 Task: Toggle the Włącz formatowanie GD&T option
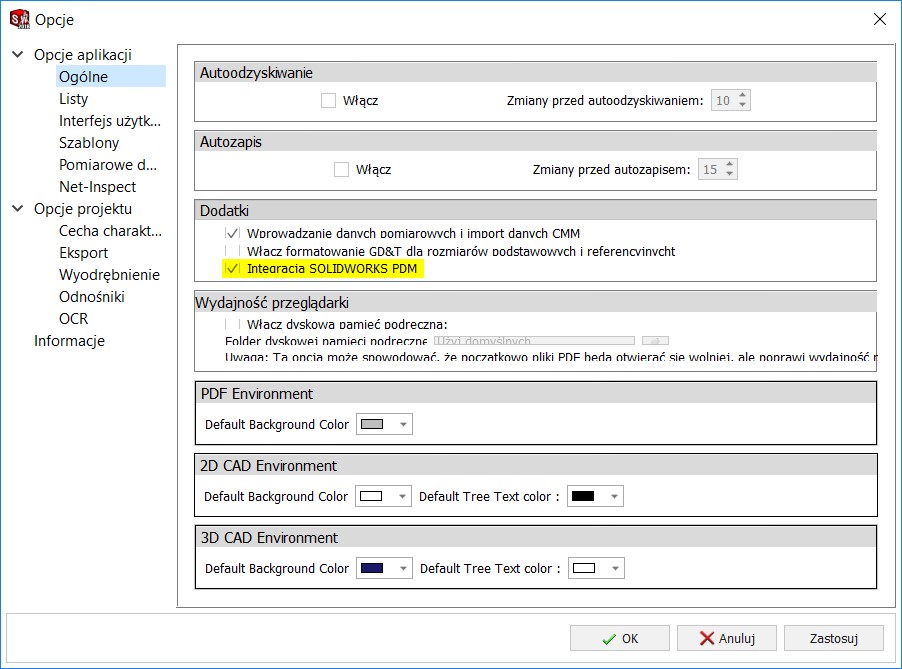pos(233,252)
